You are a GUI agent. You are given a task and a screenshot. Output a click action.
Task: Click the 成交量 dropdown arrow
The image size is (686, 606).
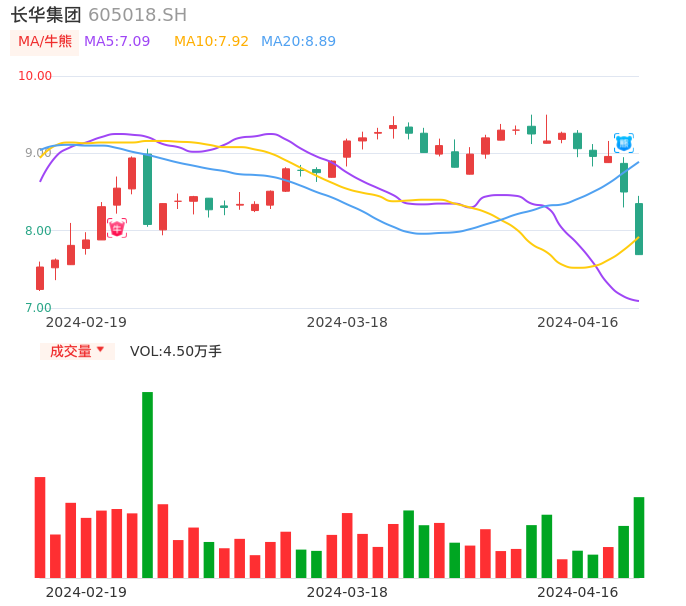point(100,350)
